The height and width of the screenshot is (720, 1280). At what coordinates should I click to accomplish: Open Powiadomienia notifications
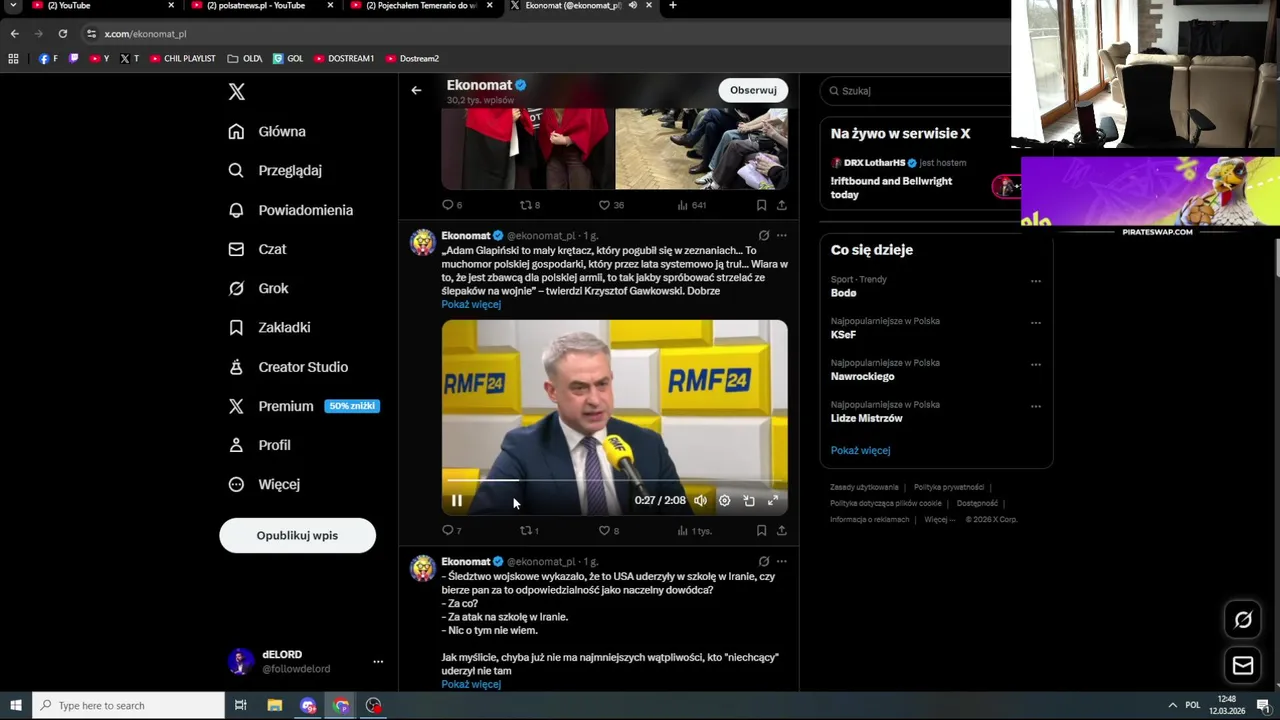tap(290, 210)
